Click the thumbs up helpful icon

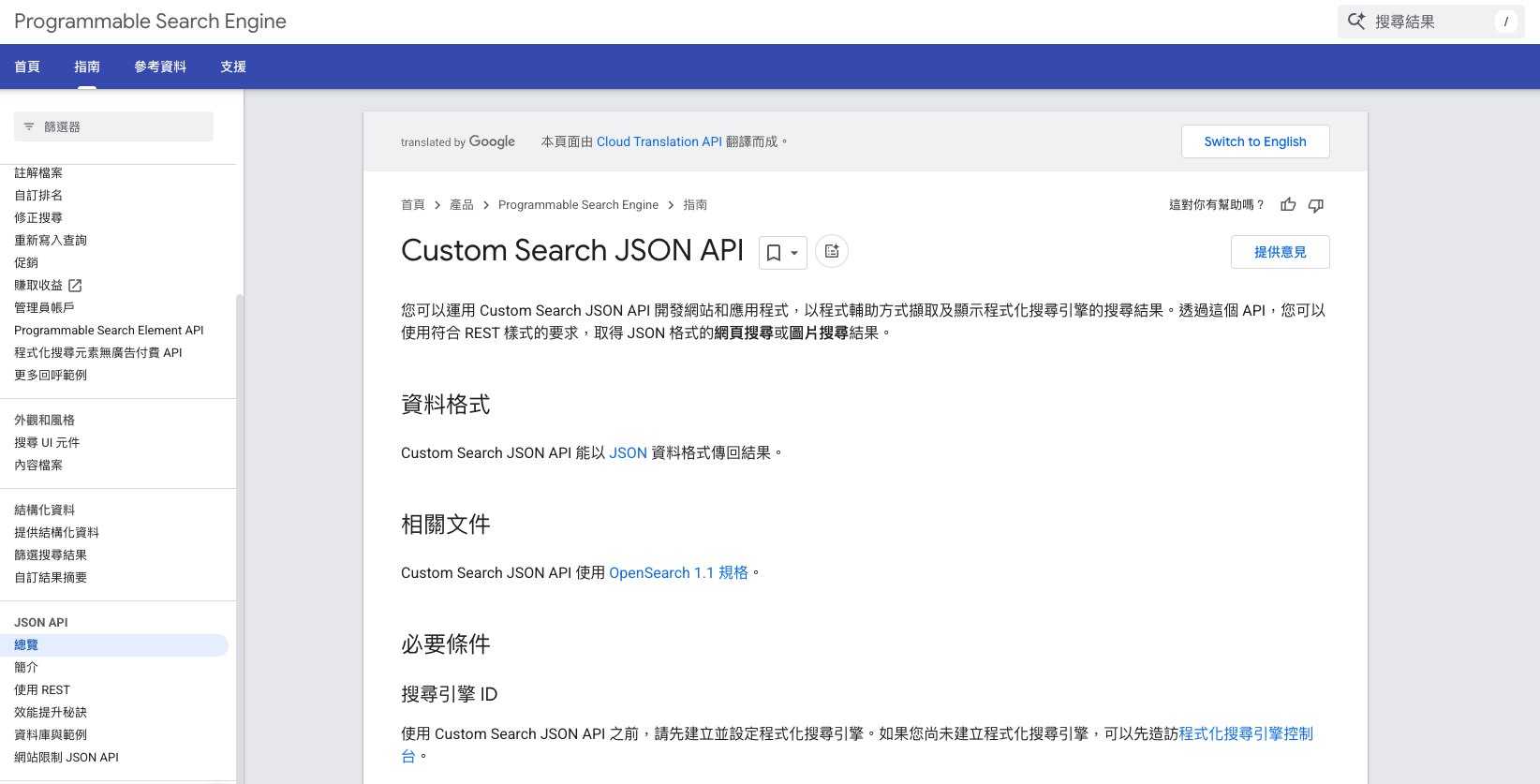[1288, 205]
